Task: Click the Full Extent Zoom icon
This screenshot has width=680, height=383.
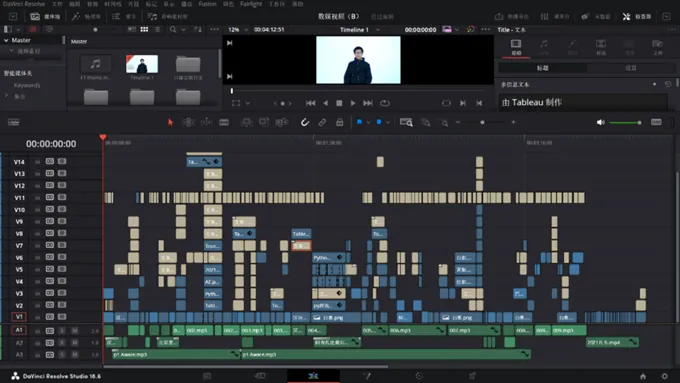Action: pos(406,122)
